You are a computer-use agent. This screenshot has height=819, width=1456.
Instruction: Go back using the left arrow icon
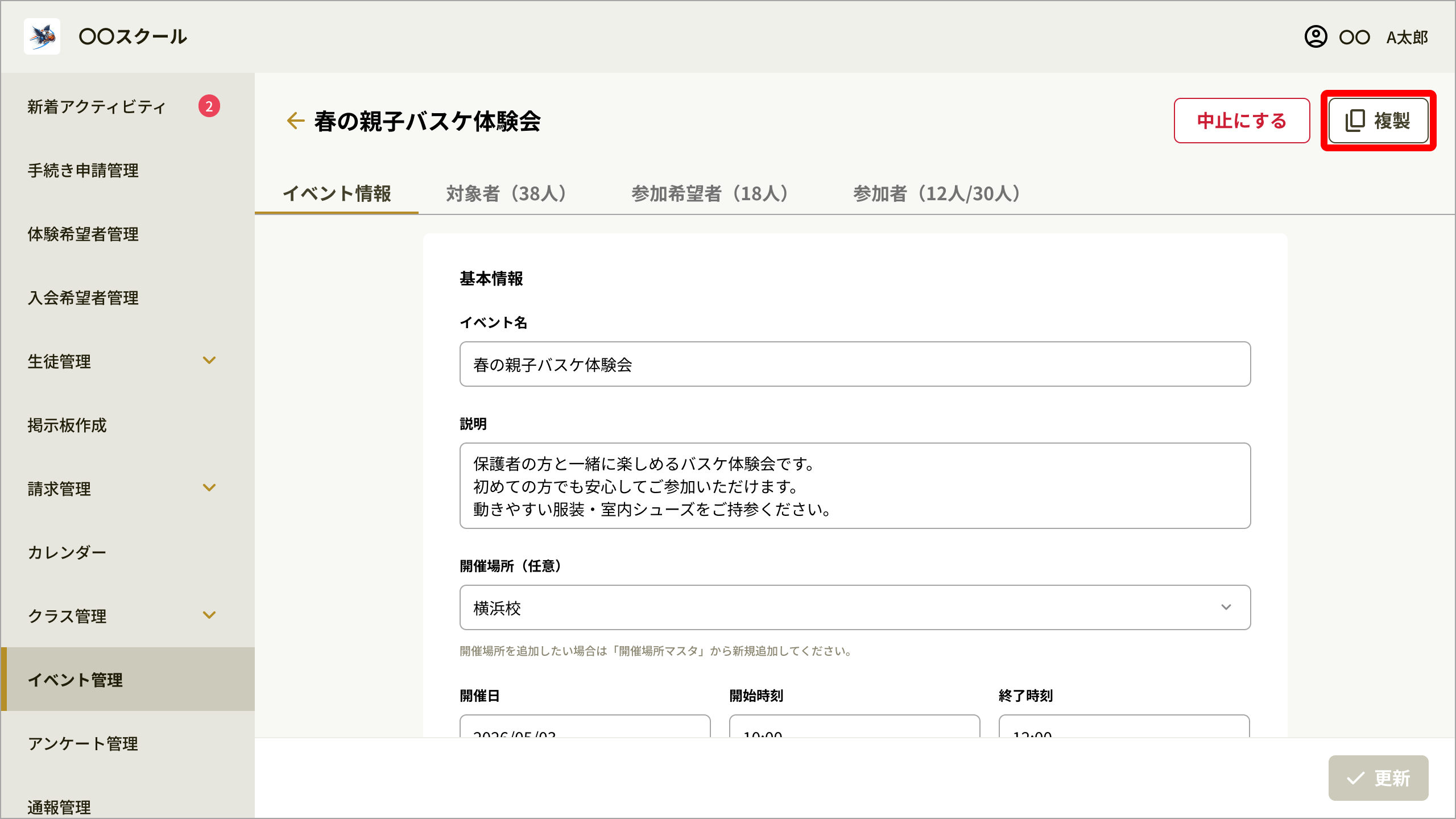point(295,121)
